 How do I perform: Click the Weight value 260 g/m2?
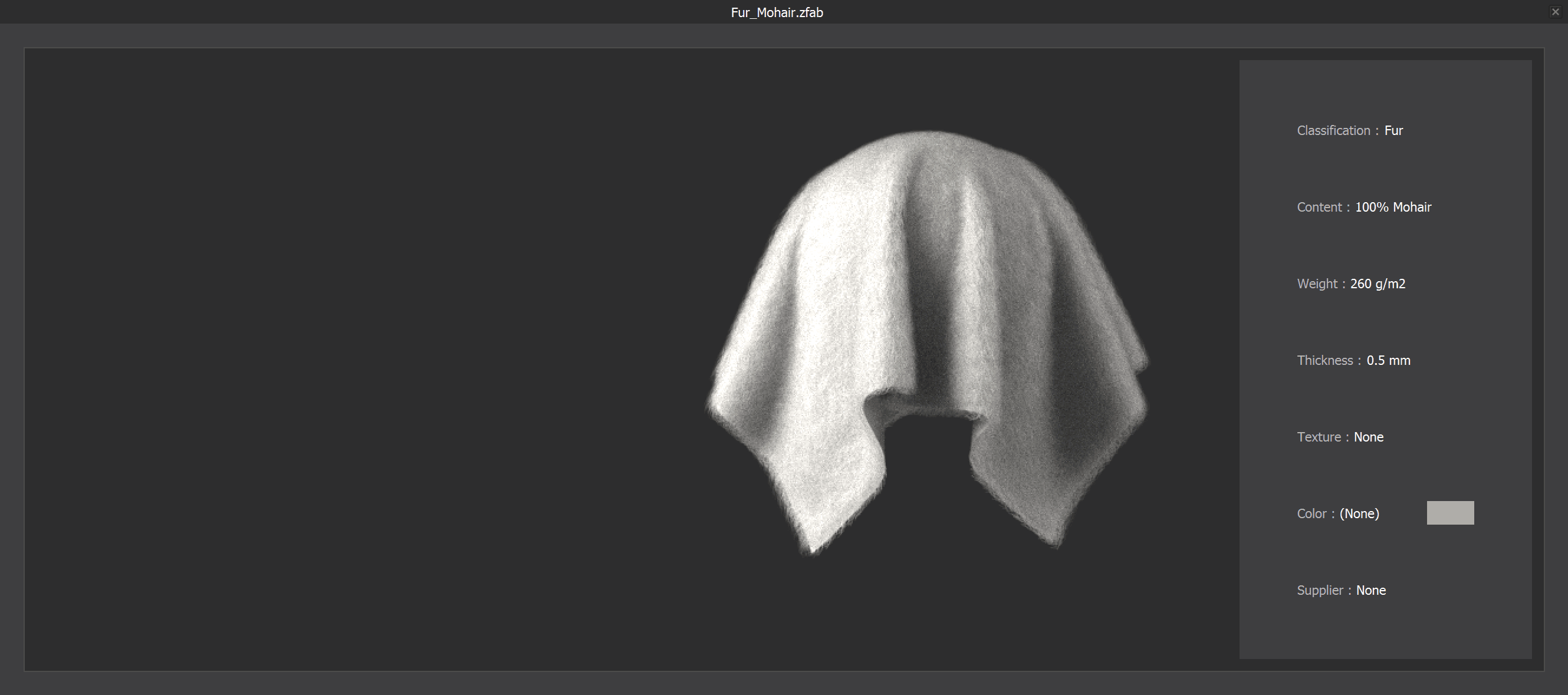[1378, 284]
